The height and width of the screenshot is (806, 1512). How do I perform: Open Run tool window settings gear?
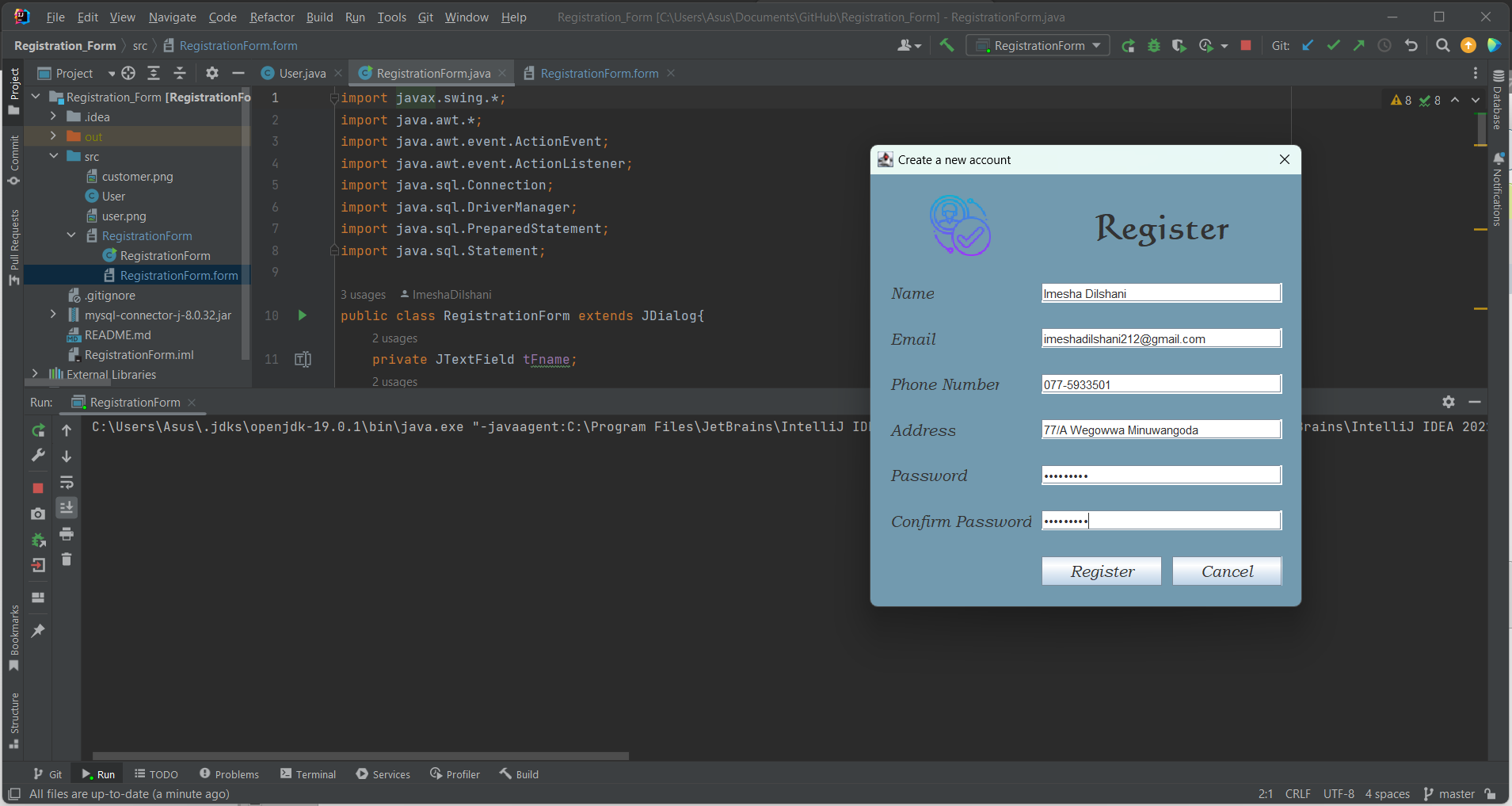click(1449, 402)
